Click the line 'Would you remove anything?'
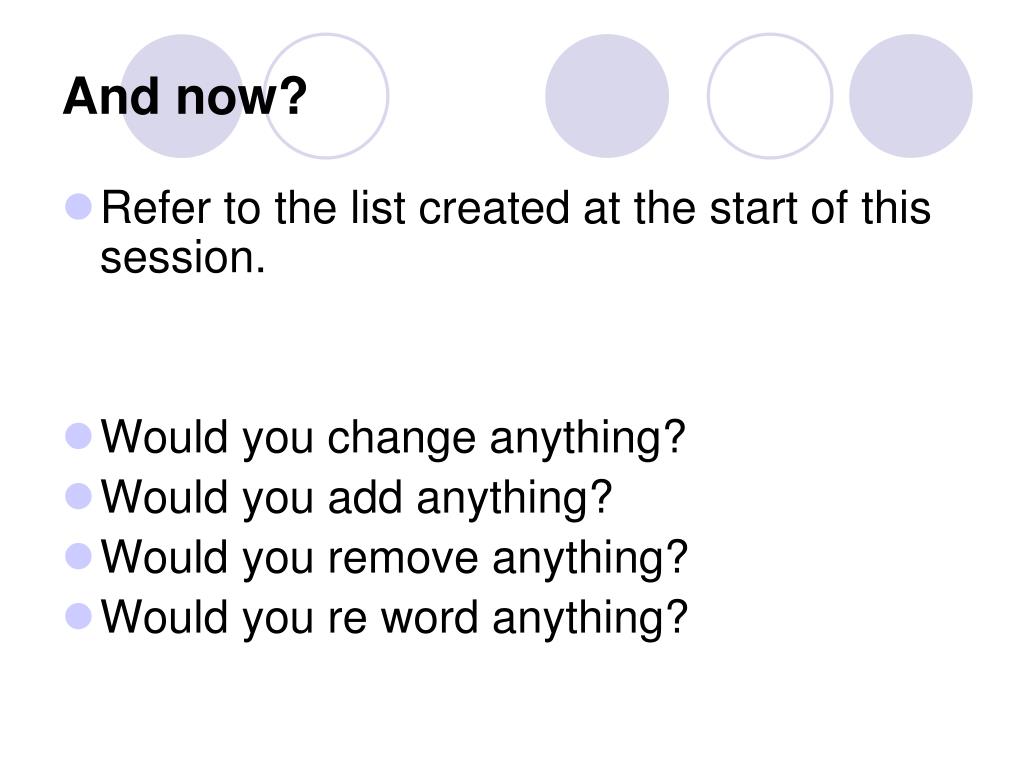The image size is (1024, 768). pyautogui.click(x=394, y=558)
